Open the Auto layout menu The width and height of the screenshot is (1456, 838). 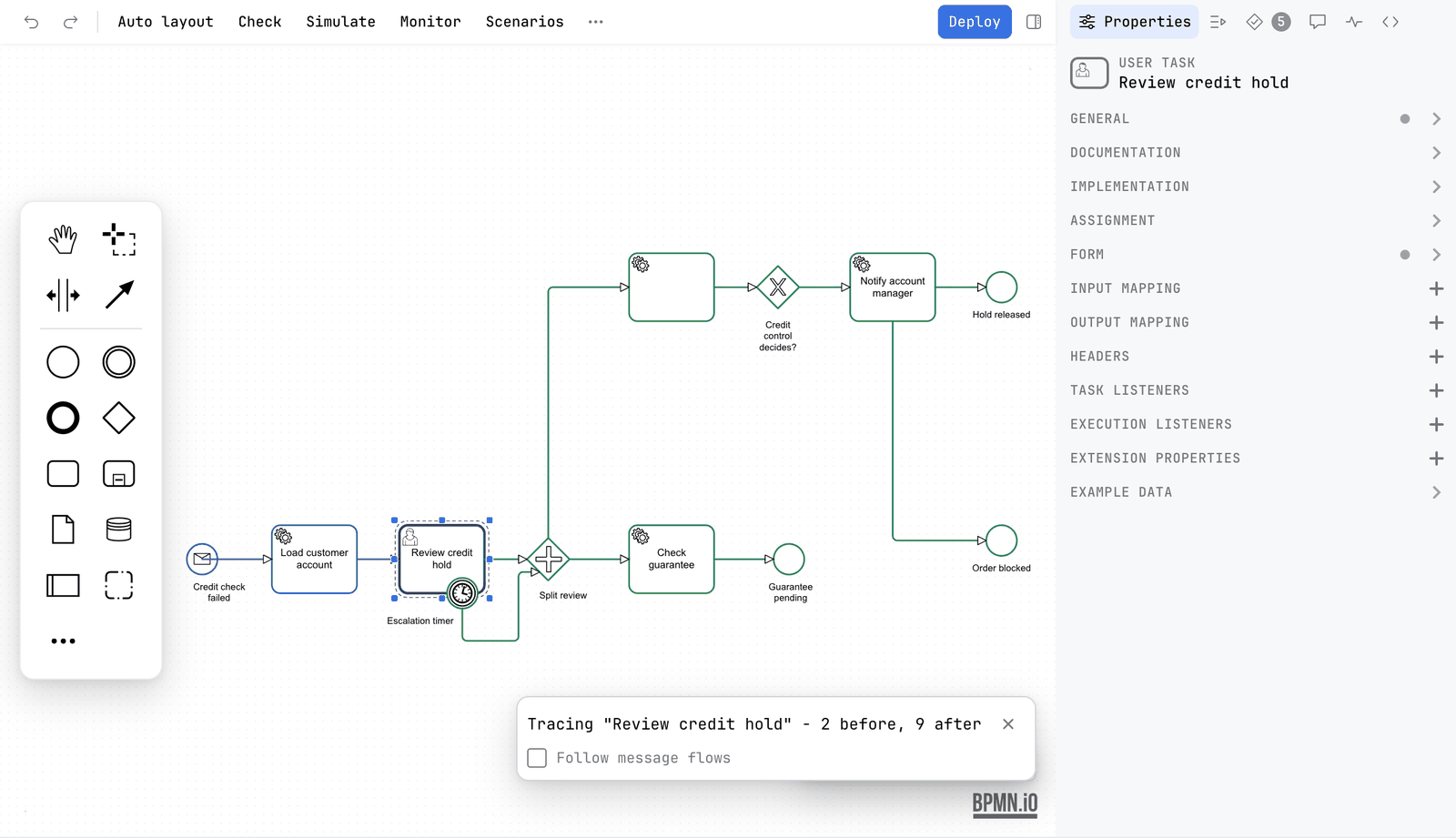(x=166, y=22)
